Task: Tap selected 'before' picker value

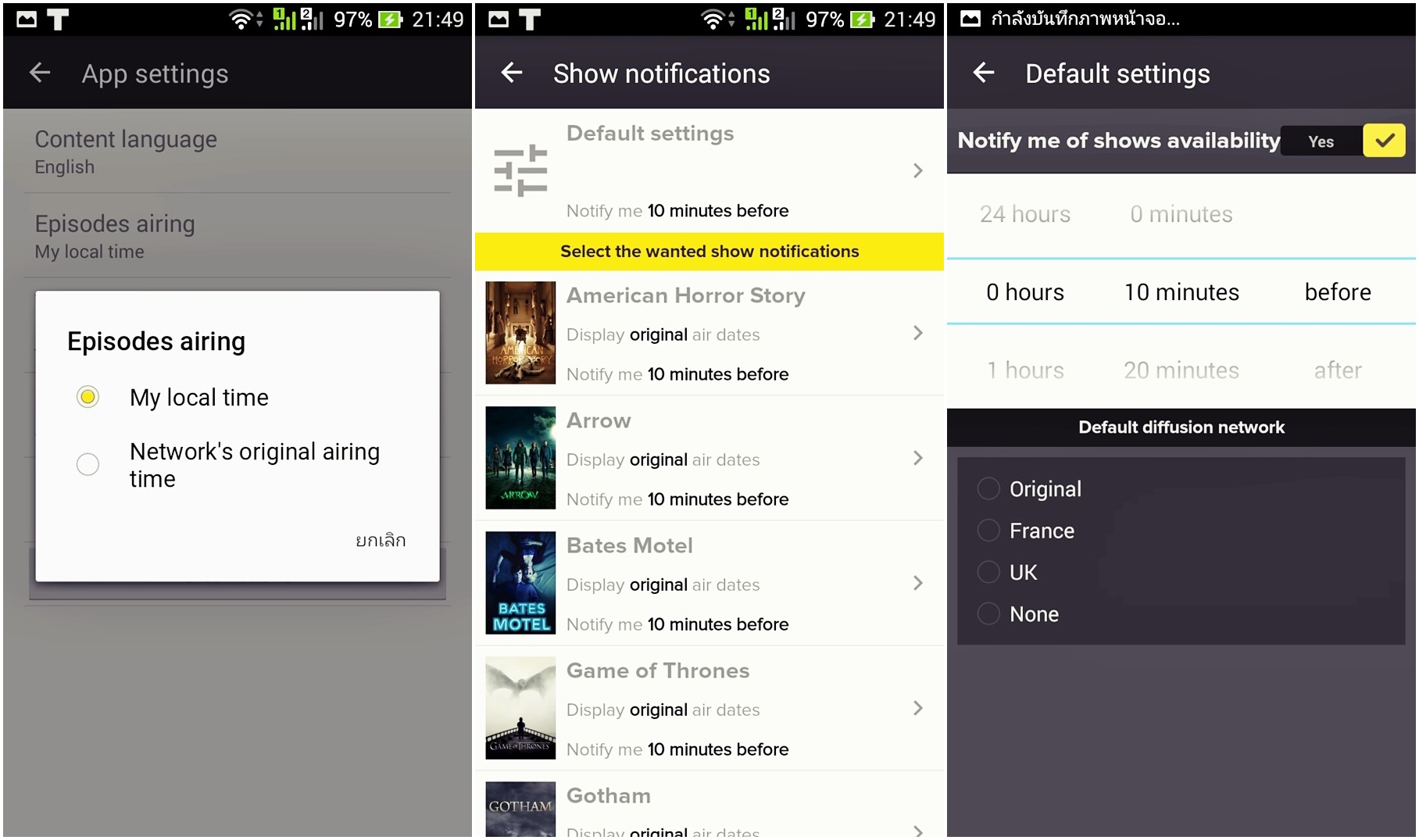Action: click(x=1338, y=292)
